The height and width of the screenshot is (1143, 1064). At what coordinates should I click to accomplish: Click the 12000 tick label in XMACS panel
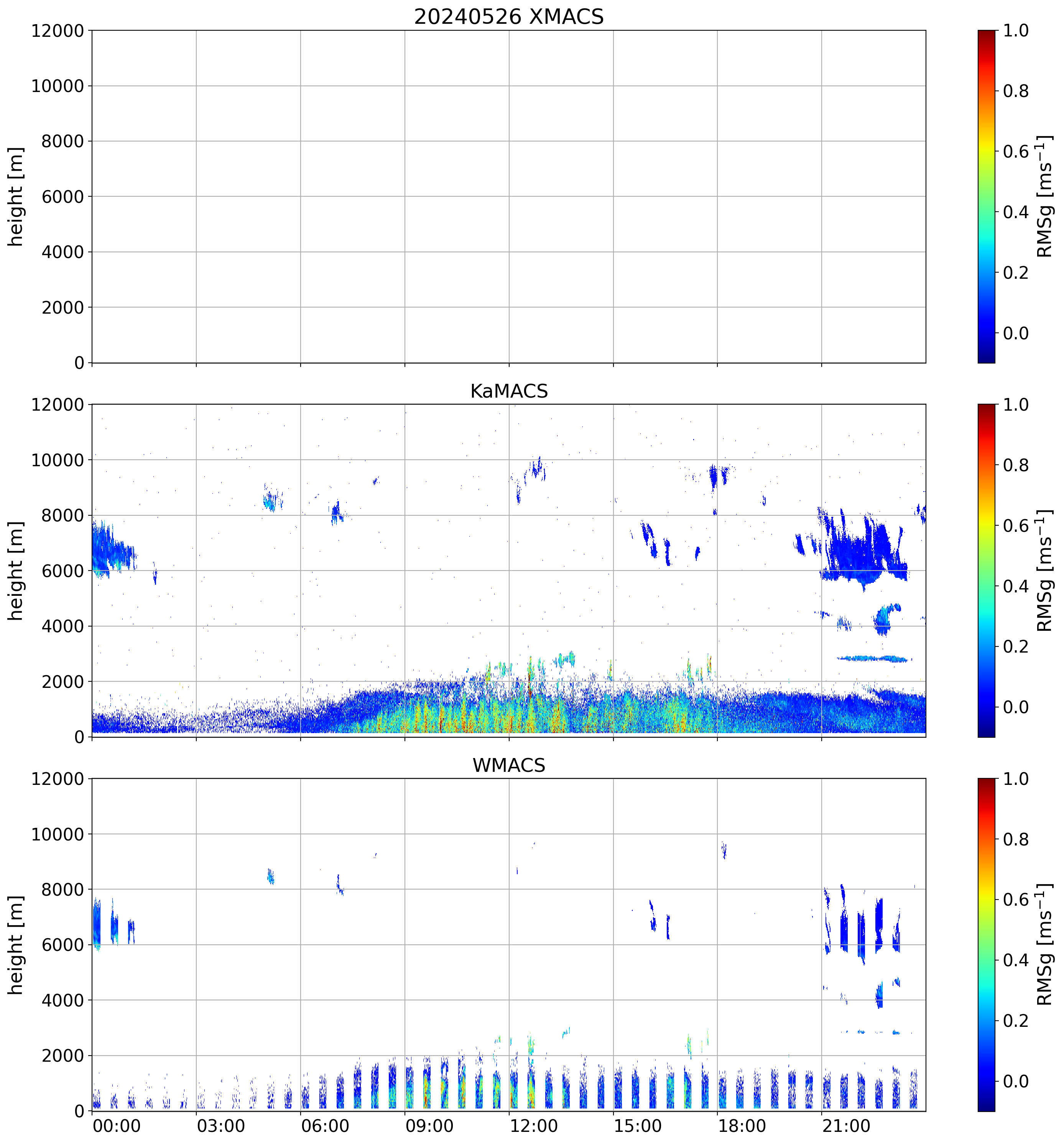click(x=58, y=31)
